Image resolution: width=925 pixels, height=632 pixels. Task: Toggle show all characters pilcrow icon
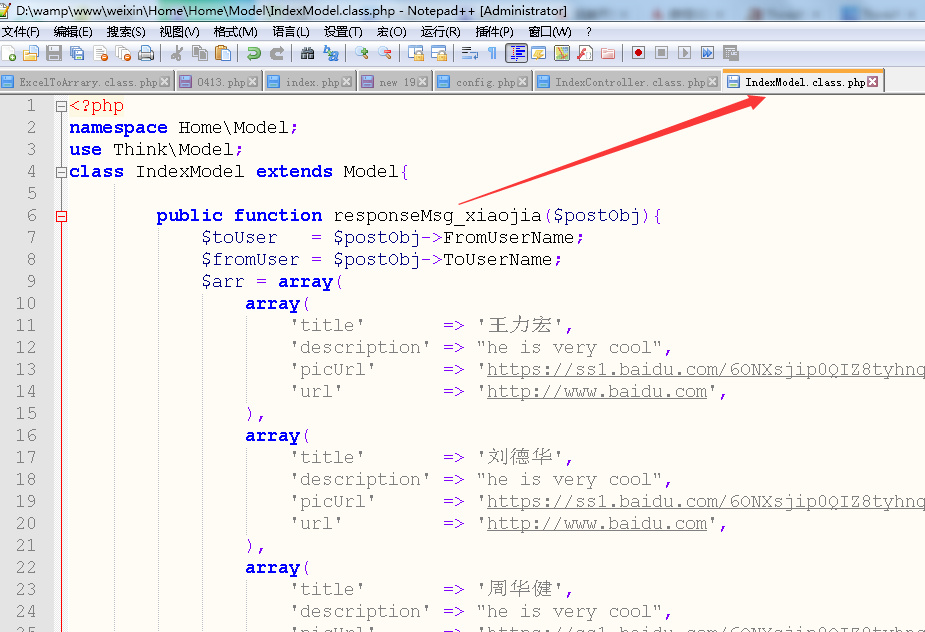492,53
